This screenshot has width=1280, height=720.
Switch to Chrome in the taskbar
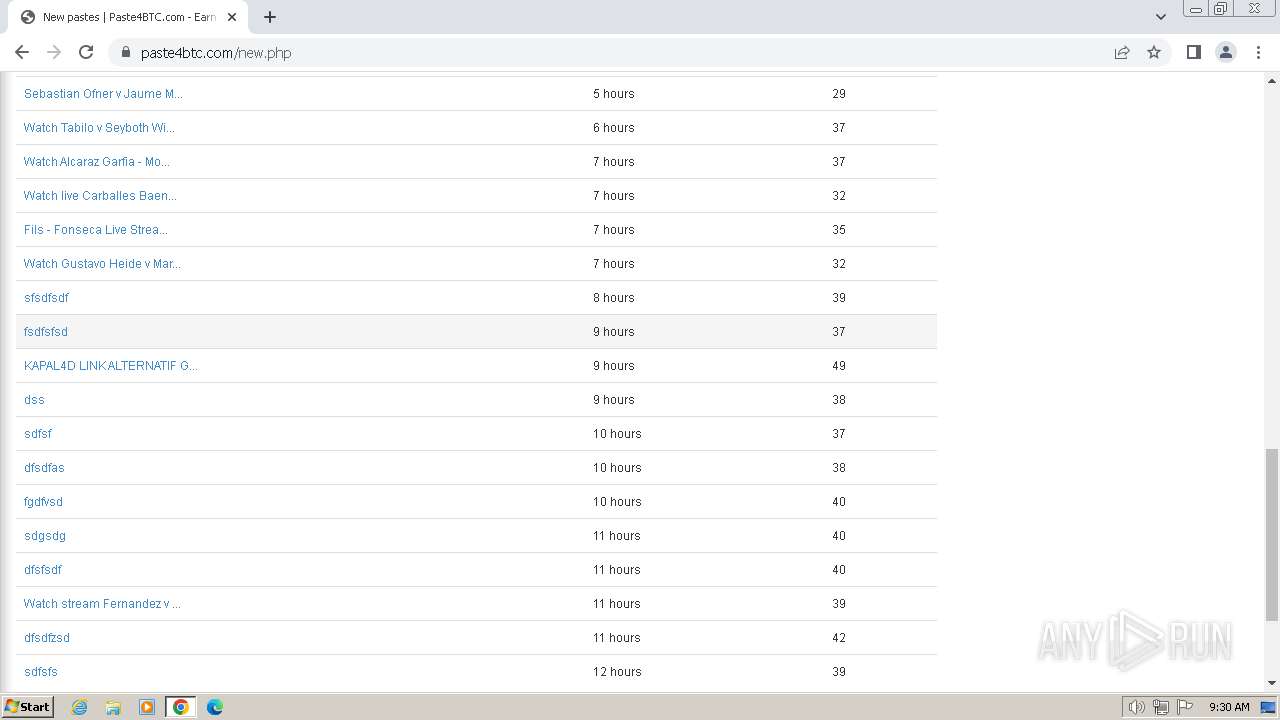coord(181,707)
